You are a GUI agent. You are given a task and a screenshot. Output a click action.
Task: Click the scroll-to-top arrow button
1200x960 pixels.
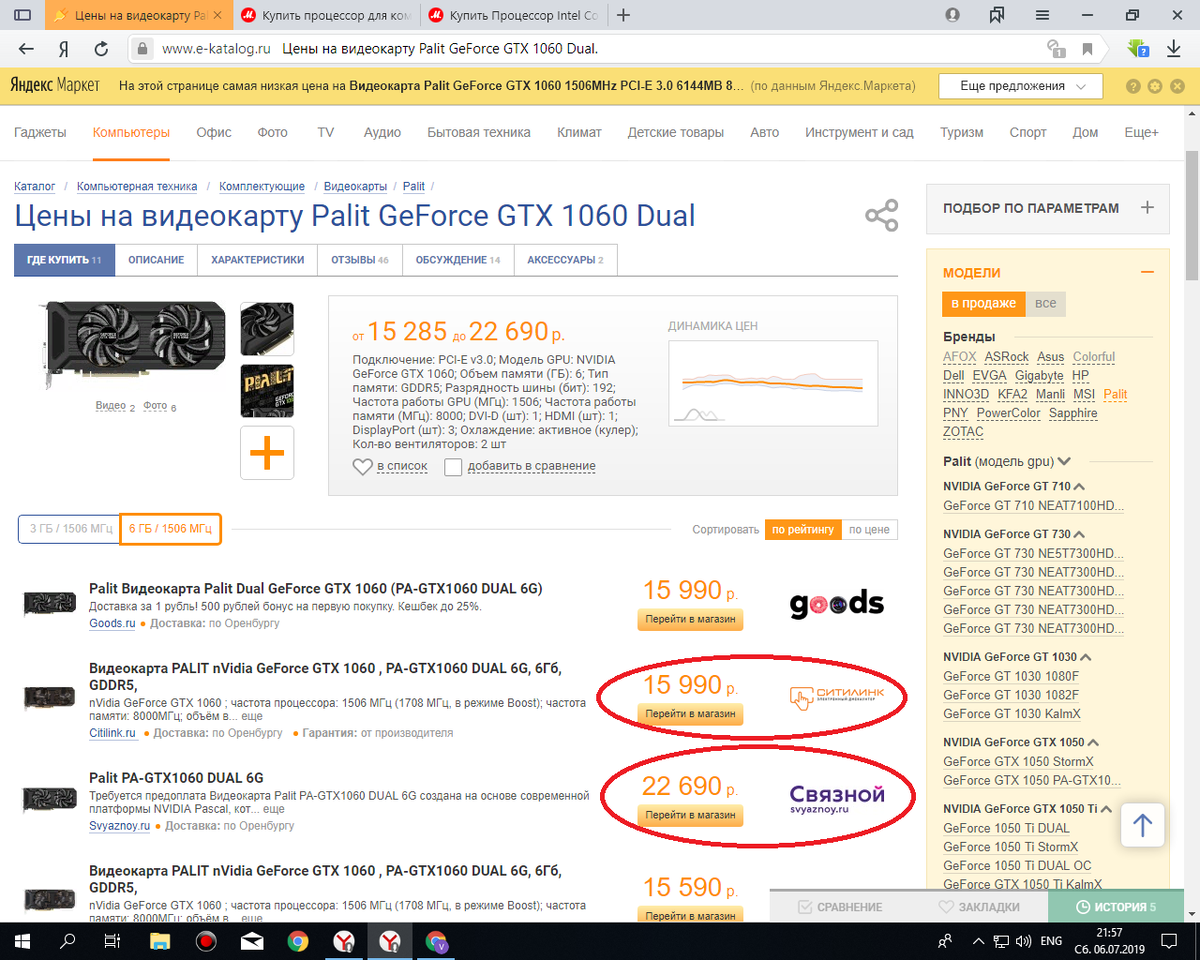(x=1143, y=826)
